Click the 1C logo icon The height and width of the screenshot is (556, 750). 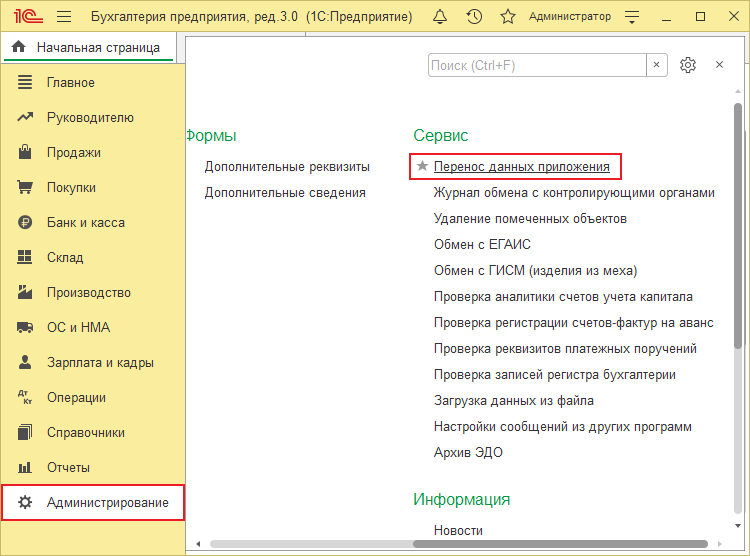click(x=28, y=16)
